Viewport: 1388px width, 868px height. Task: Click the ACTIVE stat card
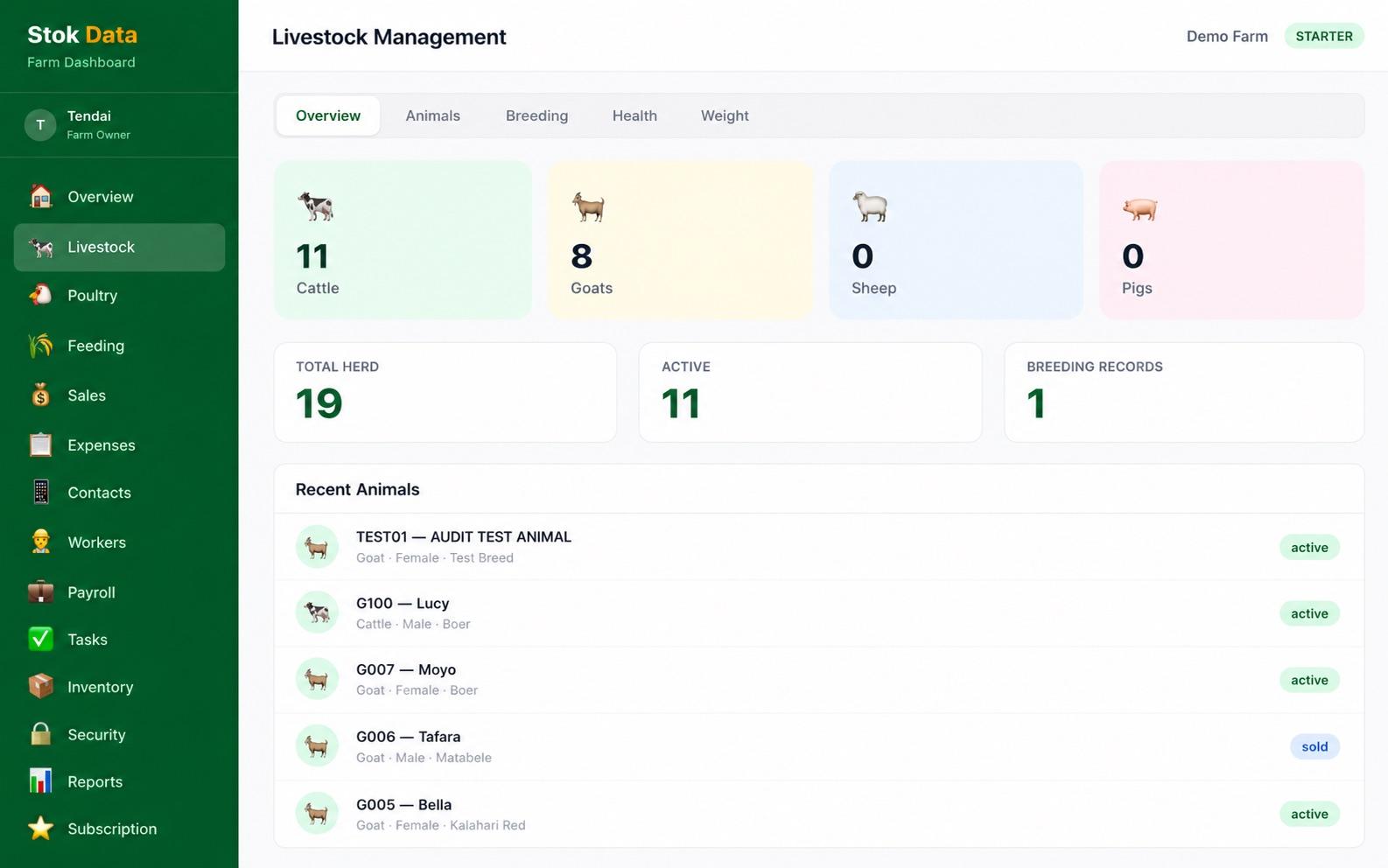pos(810,392)
